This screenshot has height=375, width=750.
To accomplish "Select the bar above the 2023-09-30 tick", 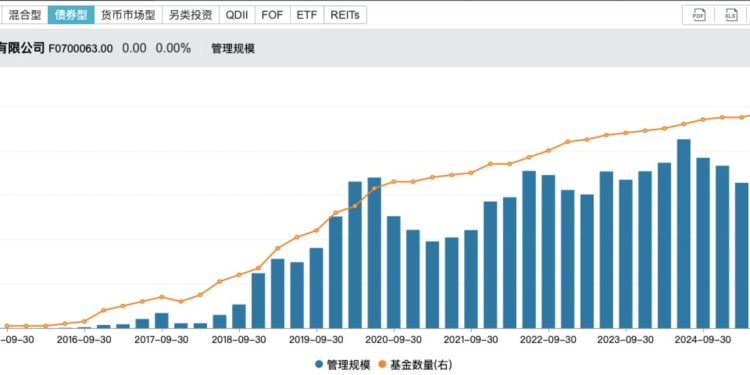I will pyautogui.click(x=626, y=254).
